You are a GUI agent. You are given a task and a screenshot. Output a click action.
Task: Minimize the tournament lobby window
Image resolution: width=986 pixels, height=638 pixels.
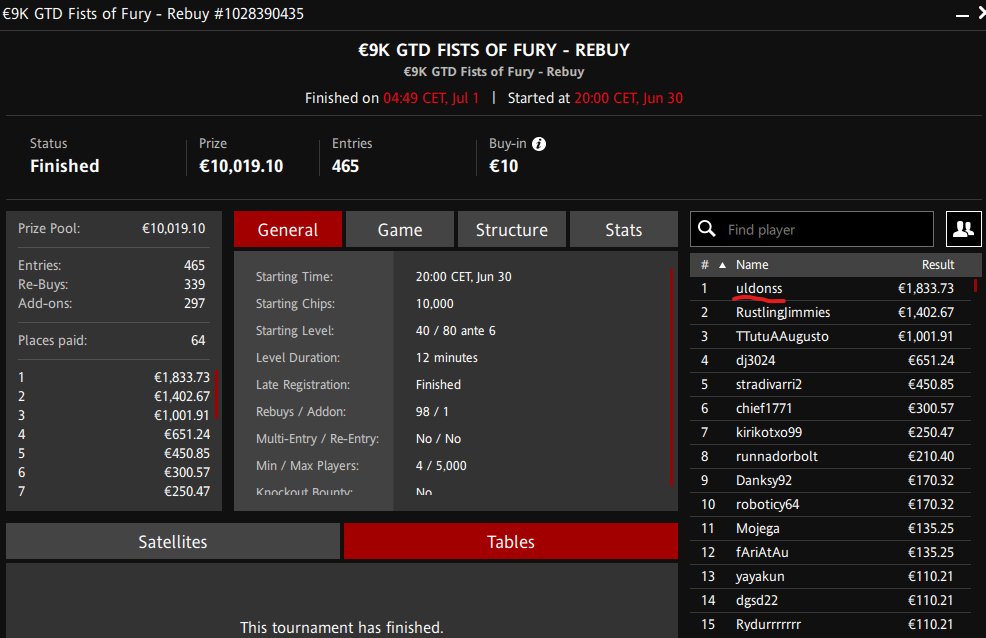tap(962, 14)
